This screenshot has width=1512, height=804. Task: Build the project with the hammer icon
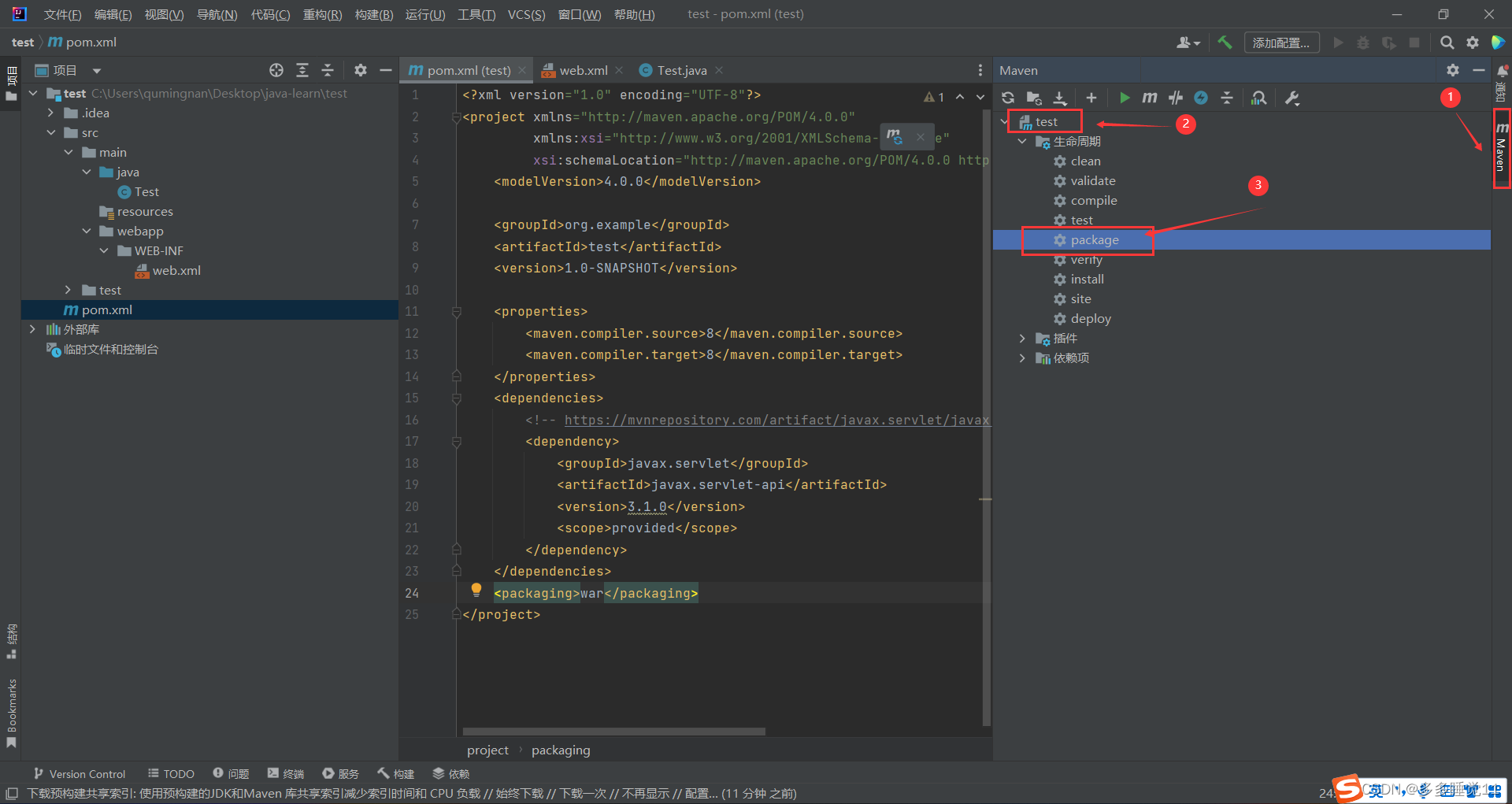1225,43
